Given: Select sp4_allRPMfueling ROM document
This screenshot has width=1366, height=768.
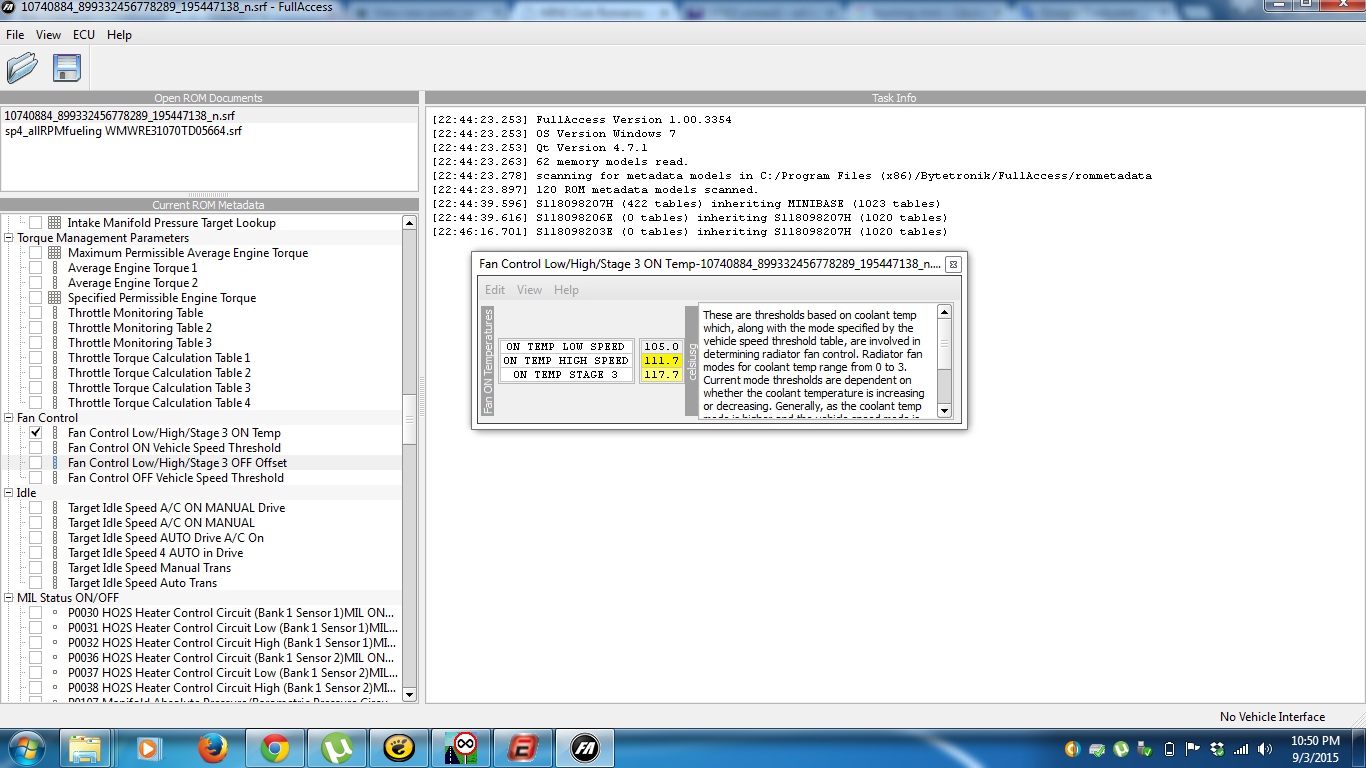Looking at the screenshot, I should (x=123, y=131).
